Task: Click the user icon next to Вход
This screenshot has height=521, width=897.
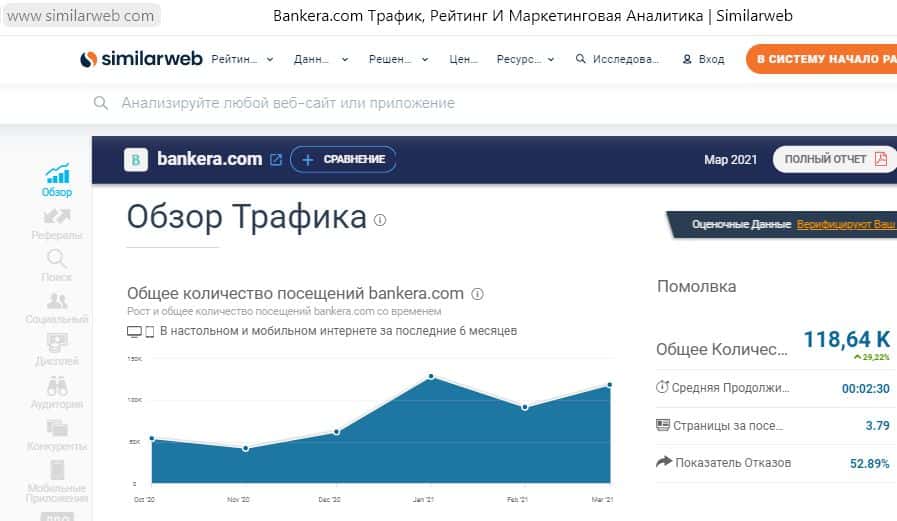Action: tap(687, 59)
